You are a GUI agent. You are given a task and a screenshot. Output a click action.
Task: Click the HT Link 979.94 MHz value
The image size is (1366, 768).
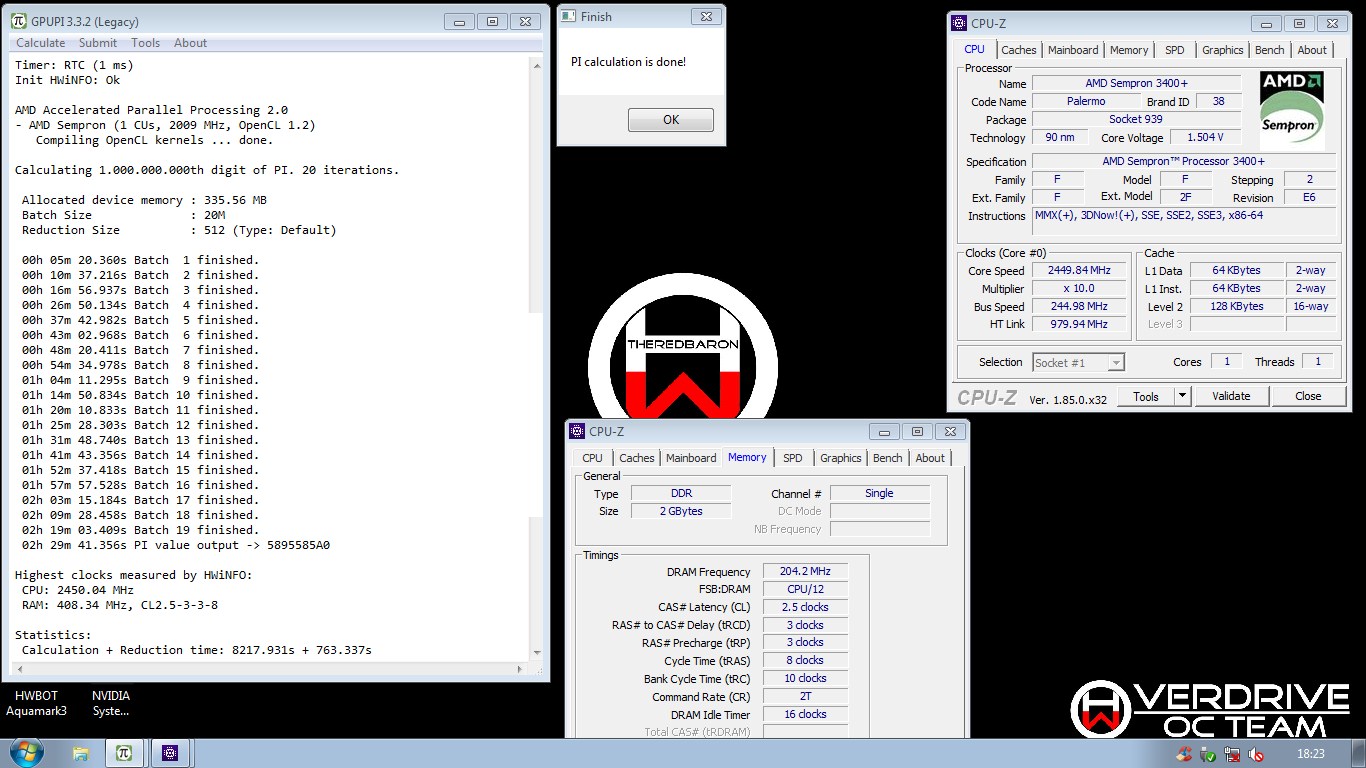coord(1079,325)
